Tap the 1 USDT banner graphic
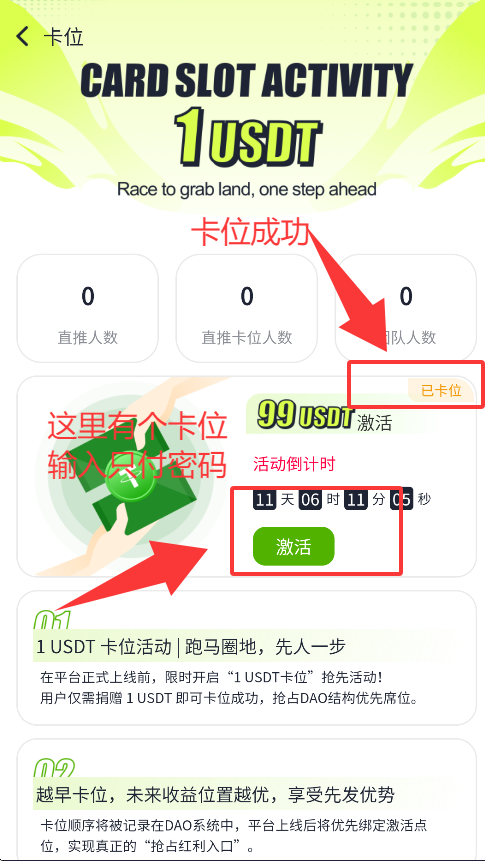 tap(248, 138)
